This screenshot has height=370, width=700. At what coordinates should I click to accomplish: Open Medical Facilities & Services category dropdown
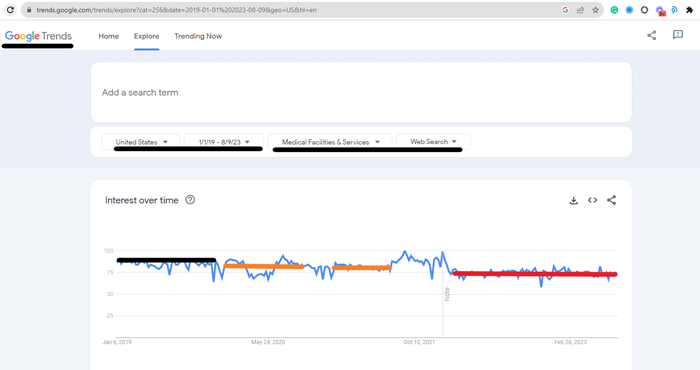tap(330, 142)
